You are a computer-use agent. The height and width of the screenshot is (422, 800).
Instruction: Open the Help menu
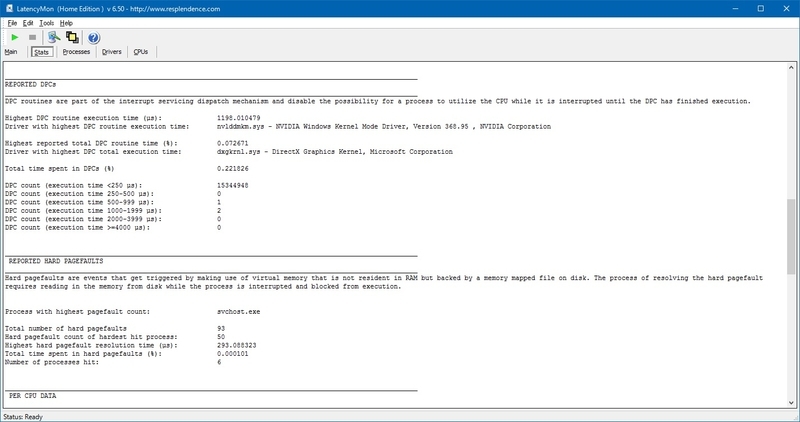click(66, 23)
